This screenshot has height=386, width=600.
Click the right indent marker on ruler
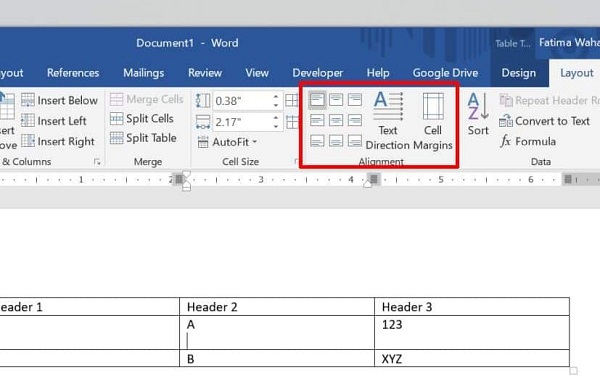367,184
